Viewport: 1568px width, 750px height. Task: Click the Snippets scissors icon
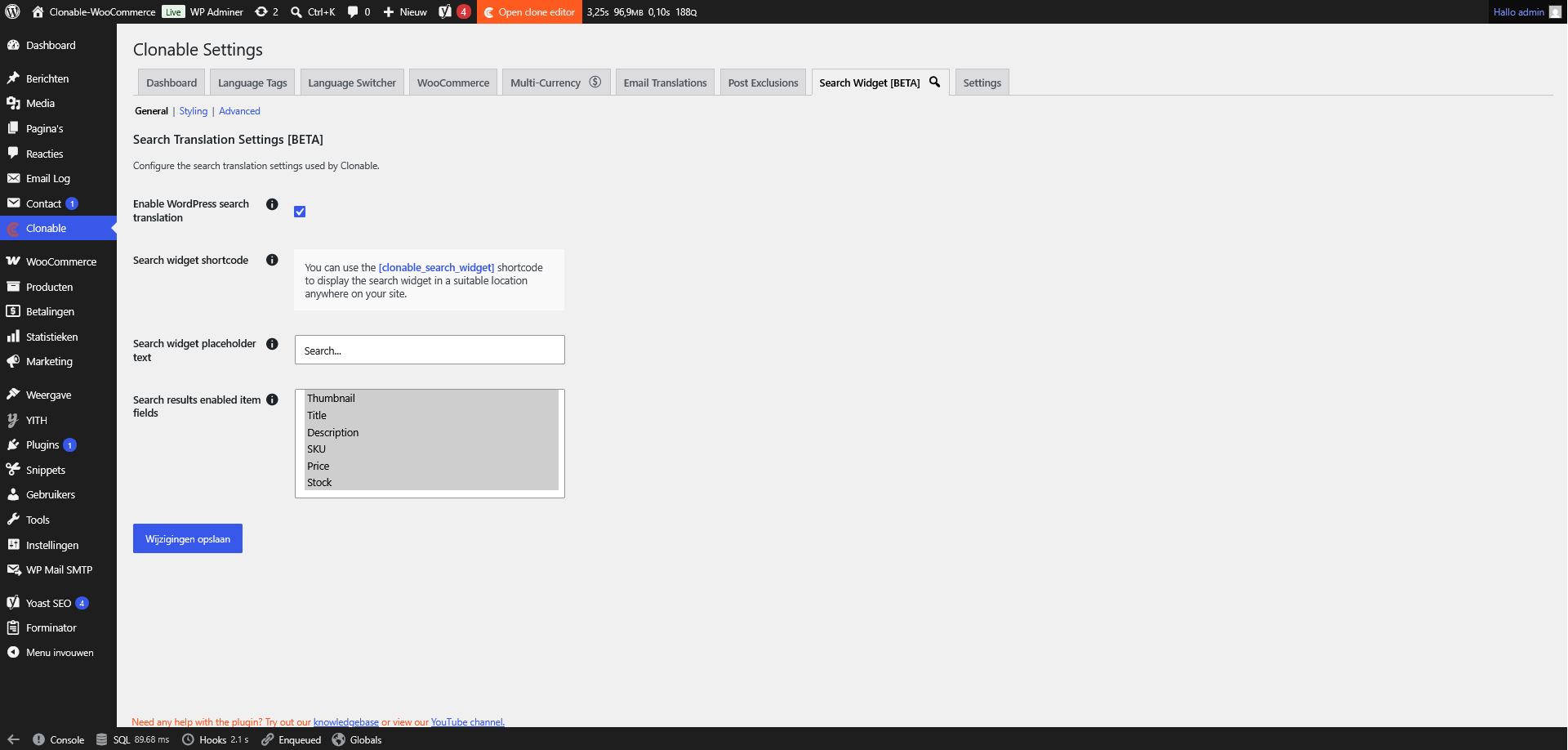tap(13, 470)
